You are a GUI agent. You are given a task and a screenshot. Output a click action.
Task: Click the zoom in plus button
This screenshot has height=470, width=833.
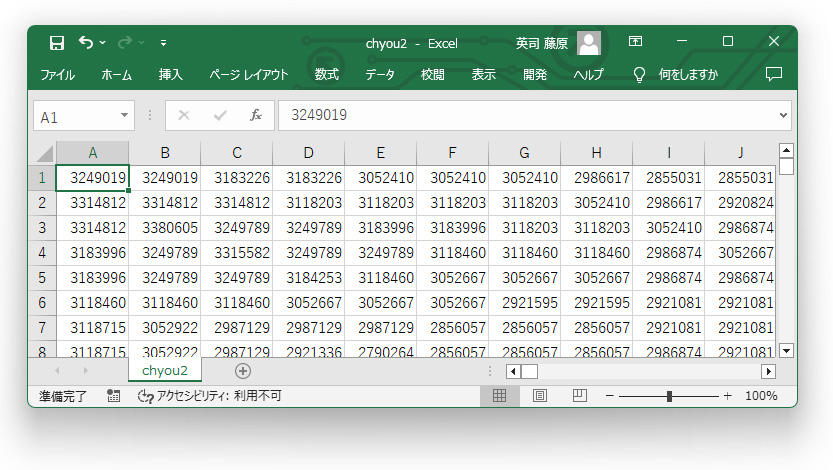tap(727, 396)
